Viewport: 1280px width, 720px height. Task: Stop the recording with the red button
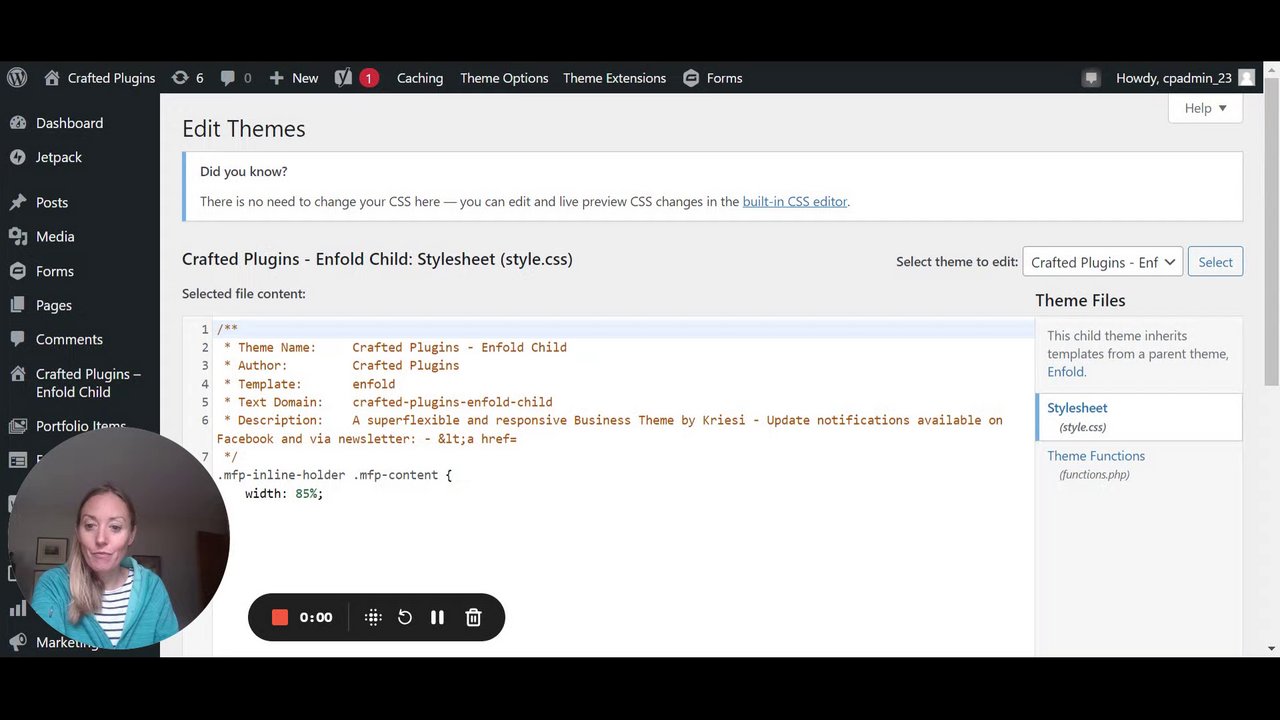(x=280, y=617)
